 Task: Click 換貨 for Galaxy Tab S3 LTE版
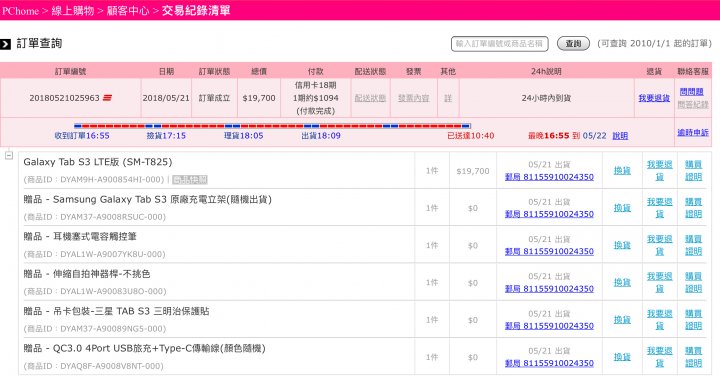click(622, 170)
